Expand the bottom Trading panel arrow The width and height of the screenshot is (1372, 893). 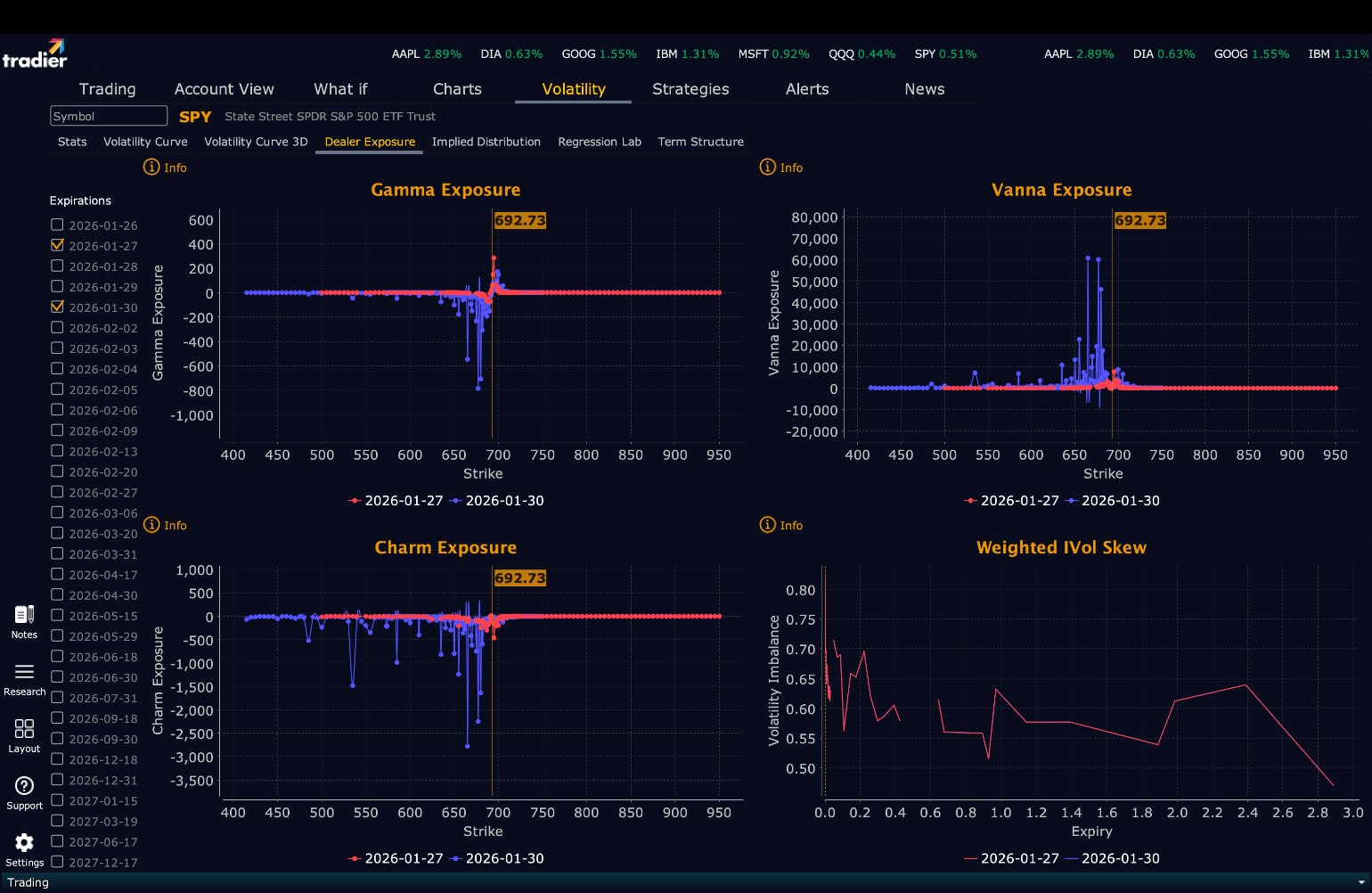[x=1360, y=882]
